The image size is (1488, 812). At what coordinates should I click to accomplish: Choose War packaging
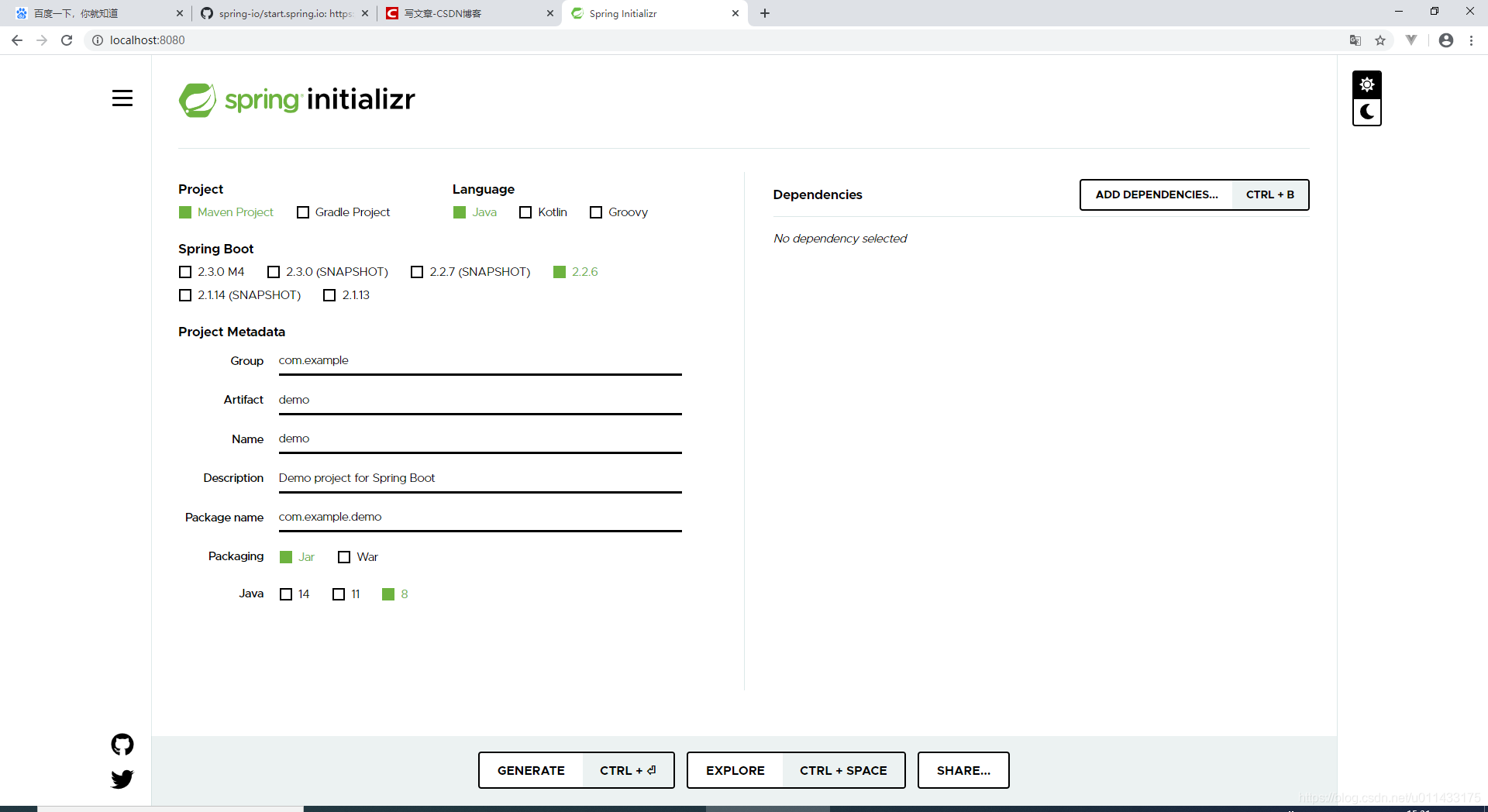358,557
